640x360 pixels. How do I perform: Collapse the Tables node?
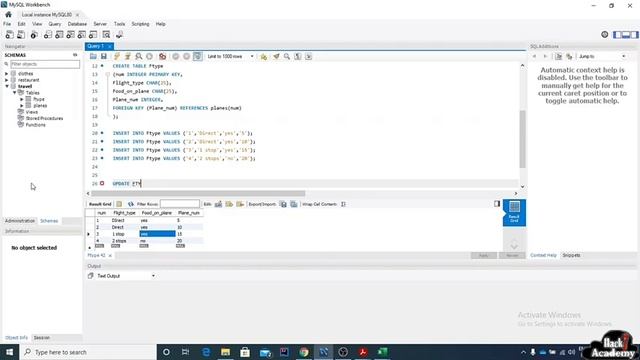(x=14, y=93)
